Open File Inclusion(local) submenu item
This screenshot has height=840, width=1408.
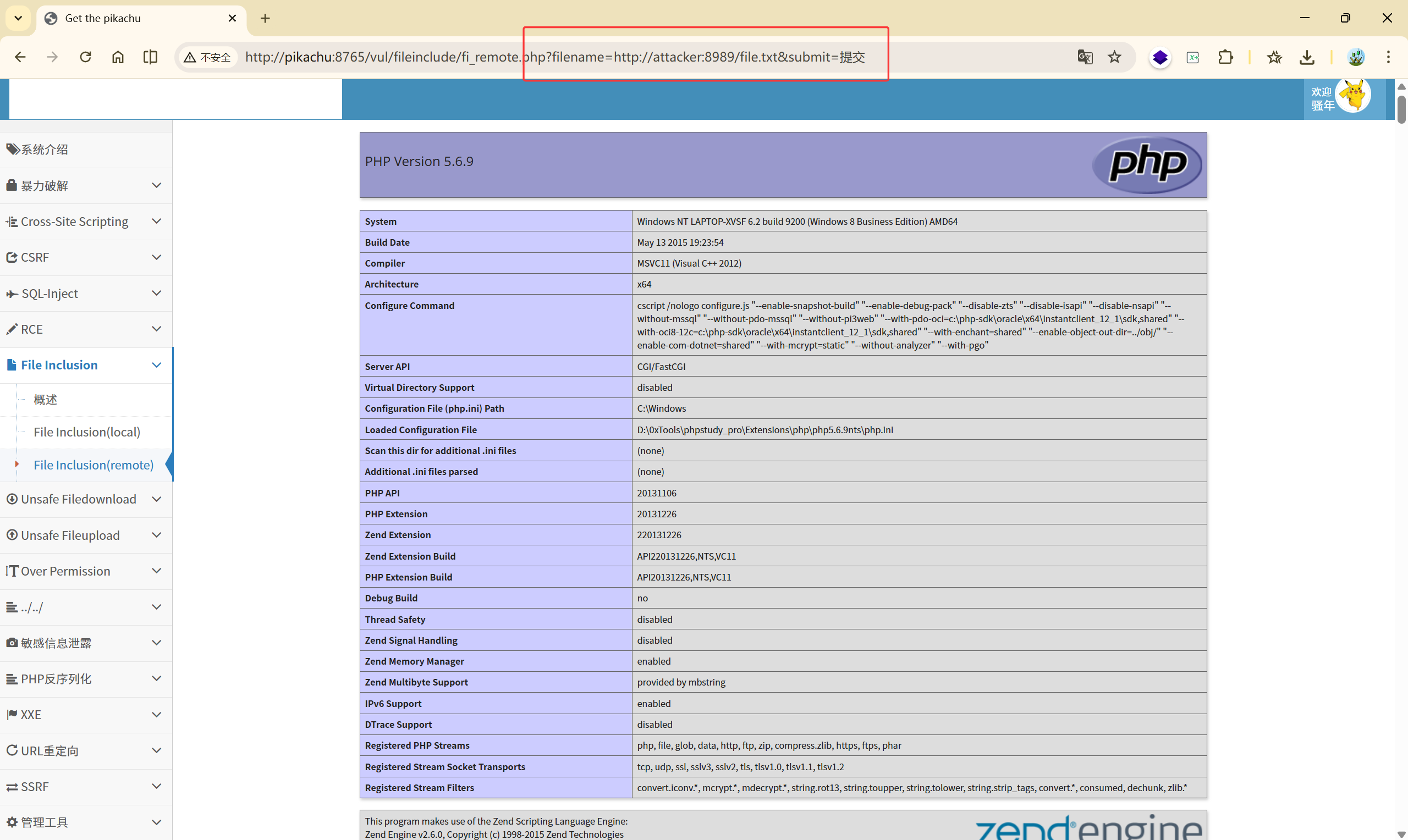86,432
